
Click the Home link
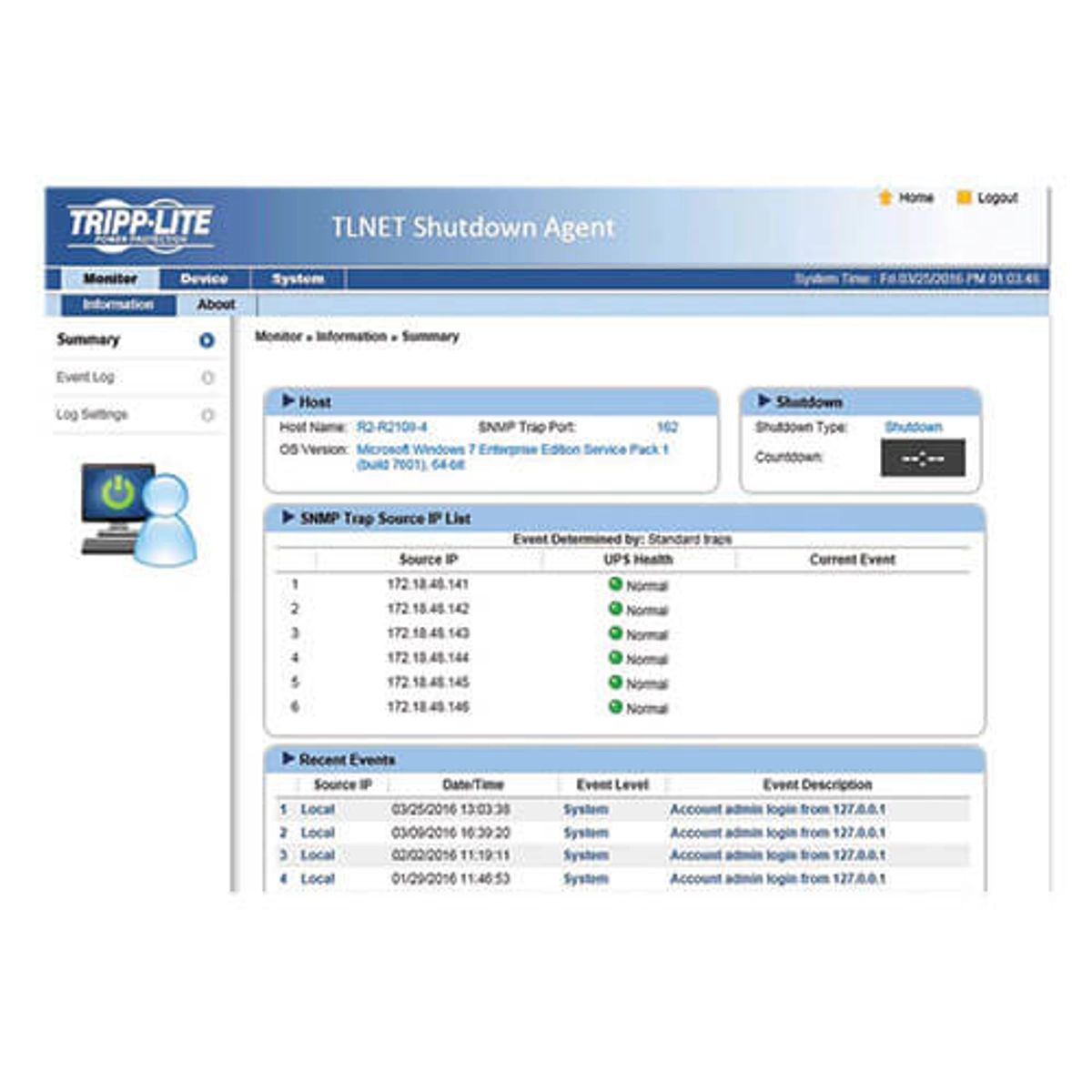916,197
